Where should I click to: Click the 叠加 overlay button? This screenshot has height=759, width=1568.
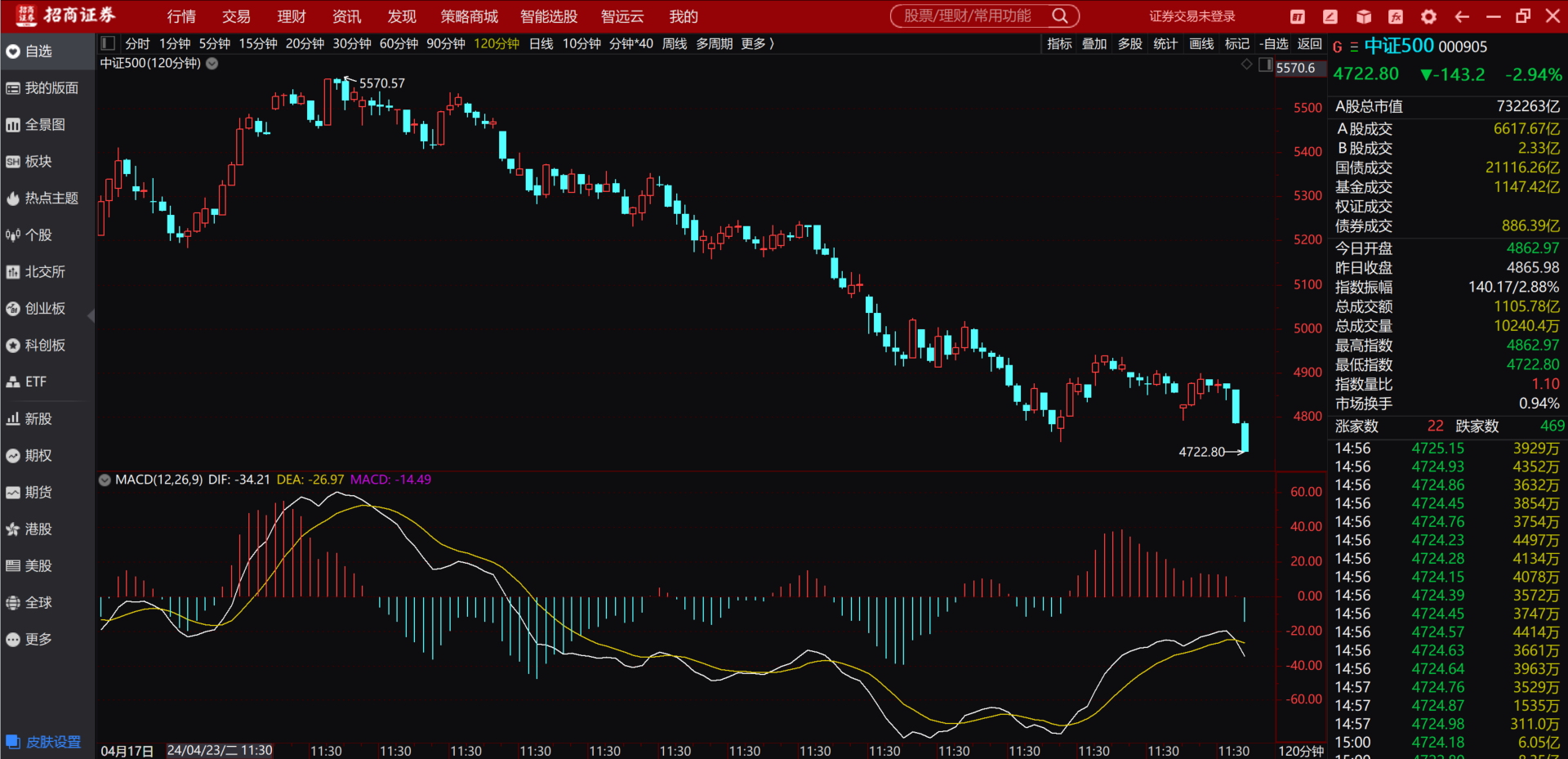1094,43
